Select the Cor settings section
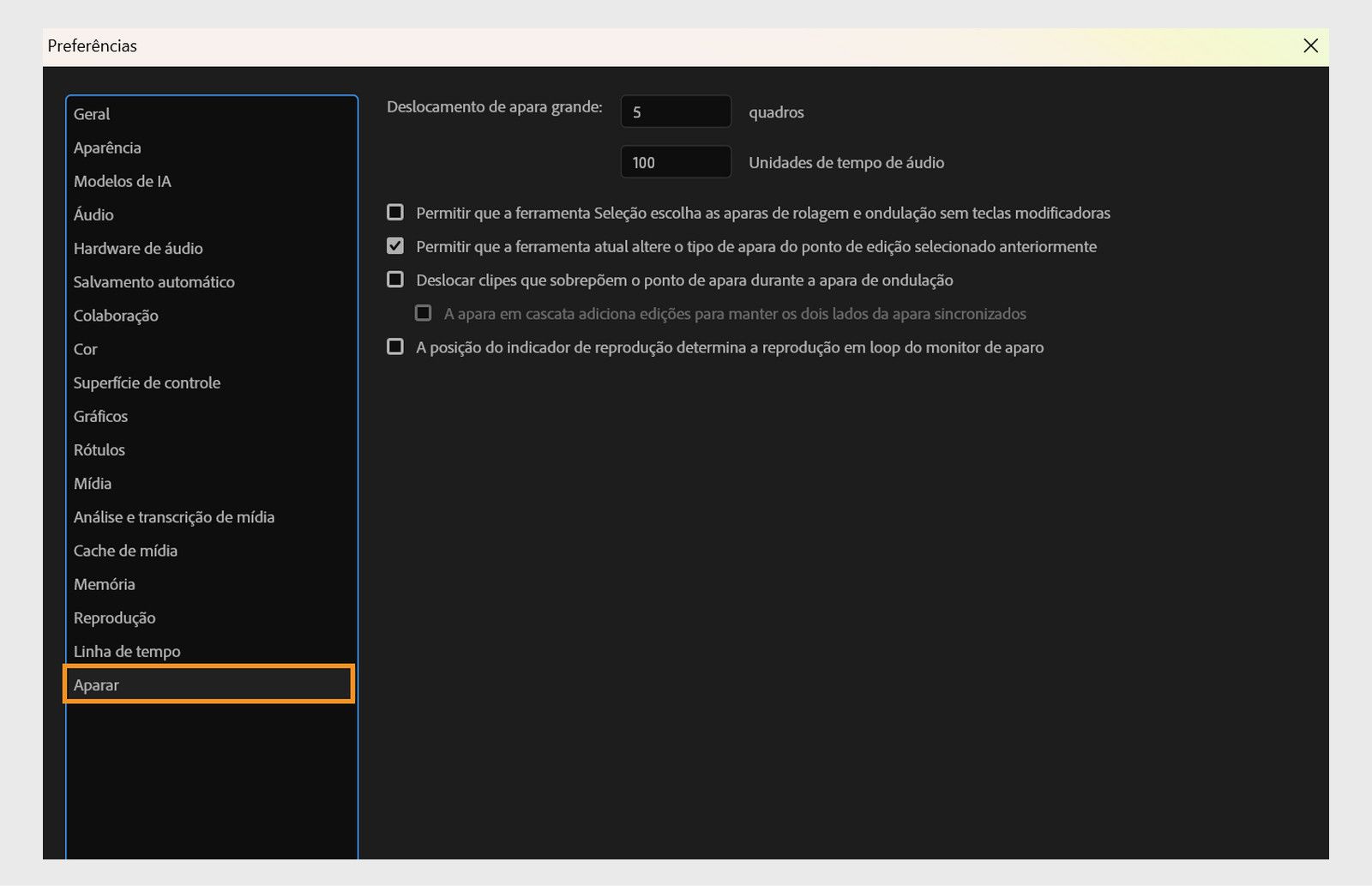This screenshot has height=886, width=1372. [x=85, y=349]
